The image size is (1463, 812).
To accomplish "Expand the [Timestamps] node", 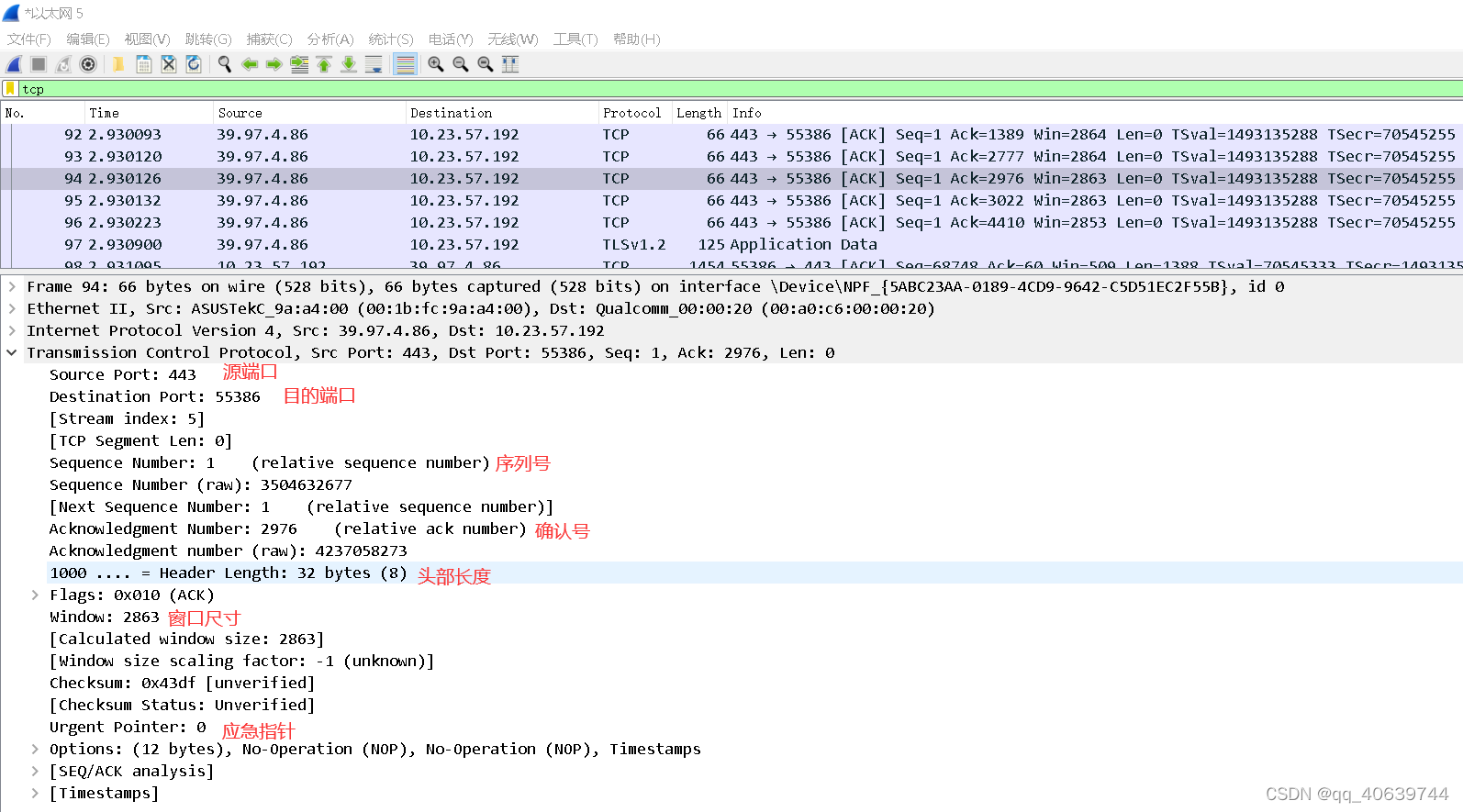I will (x=35, y=794).
